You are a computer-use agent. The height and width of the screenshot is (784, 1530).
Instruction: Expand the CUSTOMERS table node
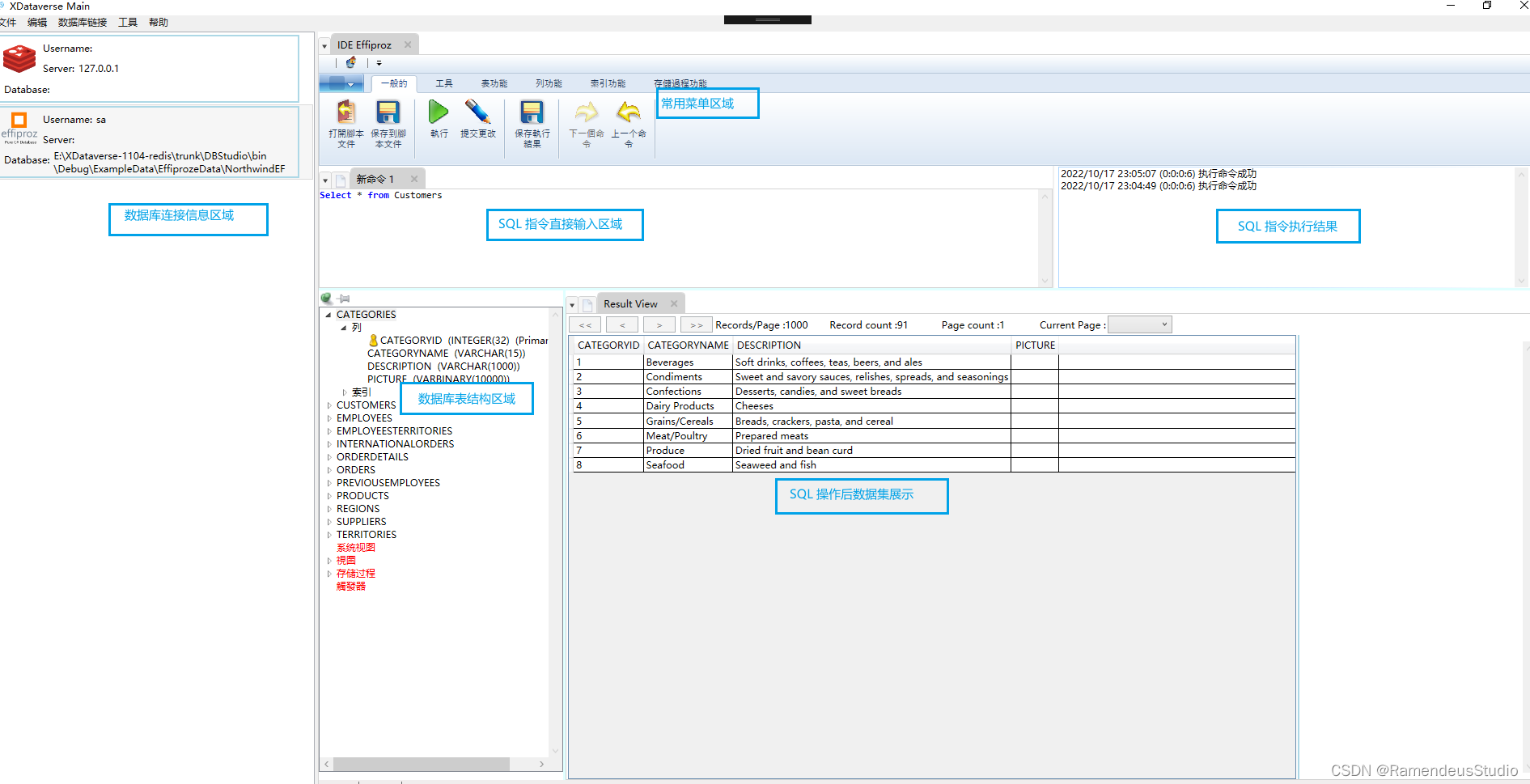tap(328, 405)
